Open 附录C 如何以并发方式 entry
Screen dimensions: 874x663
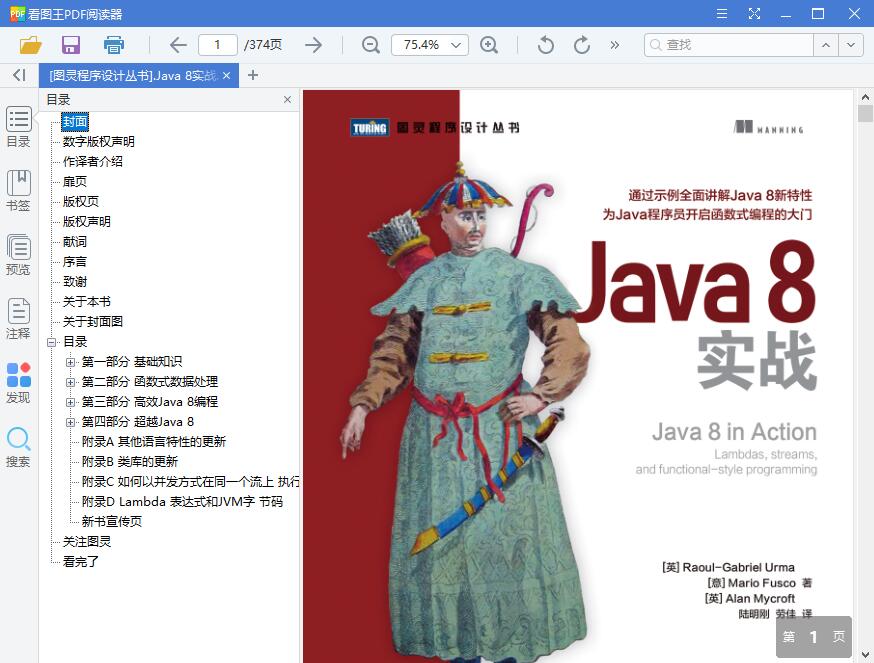click(191, 482)
